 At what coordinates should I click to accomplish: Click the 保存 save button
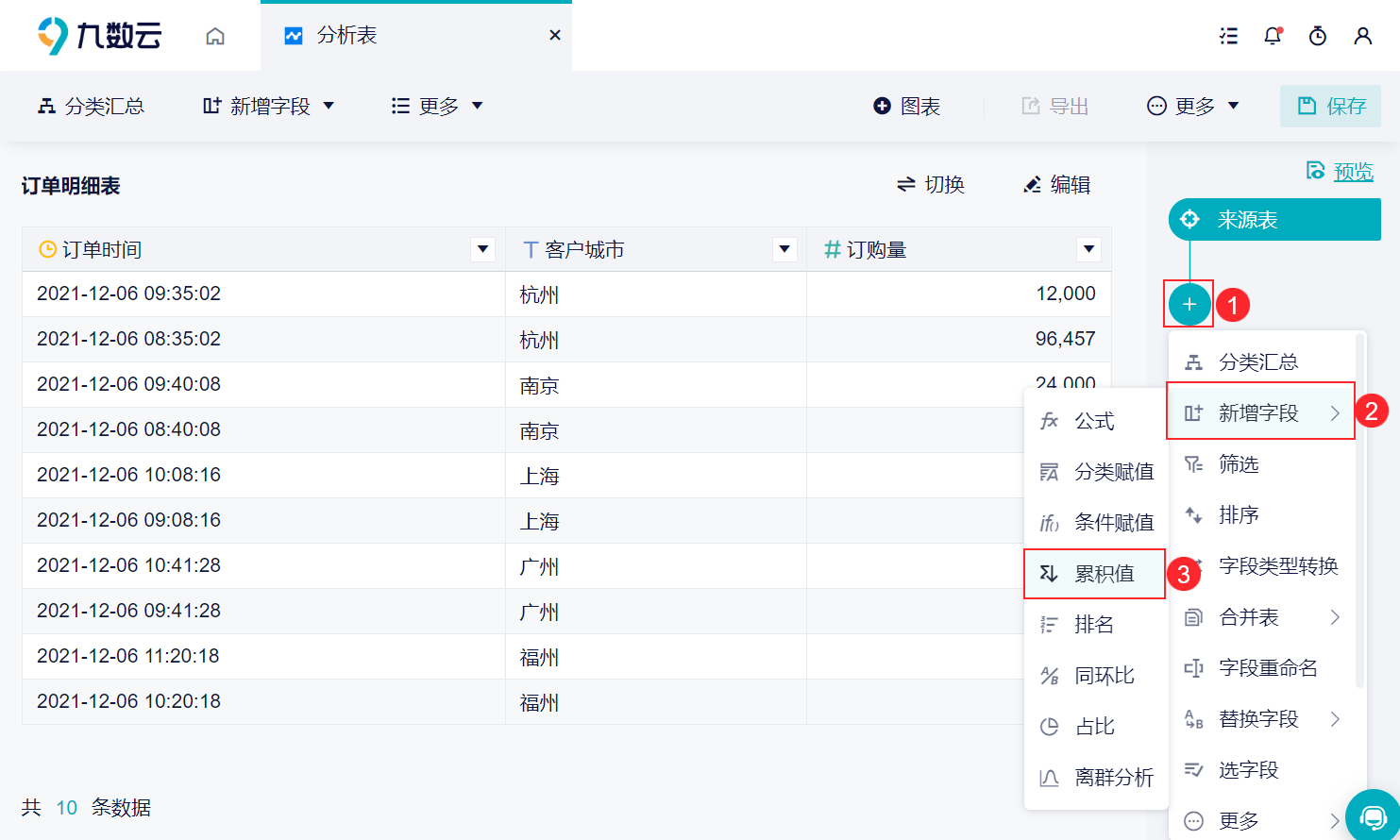coord(1330,106)
